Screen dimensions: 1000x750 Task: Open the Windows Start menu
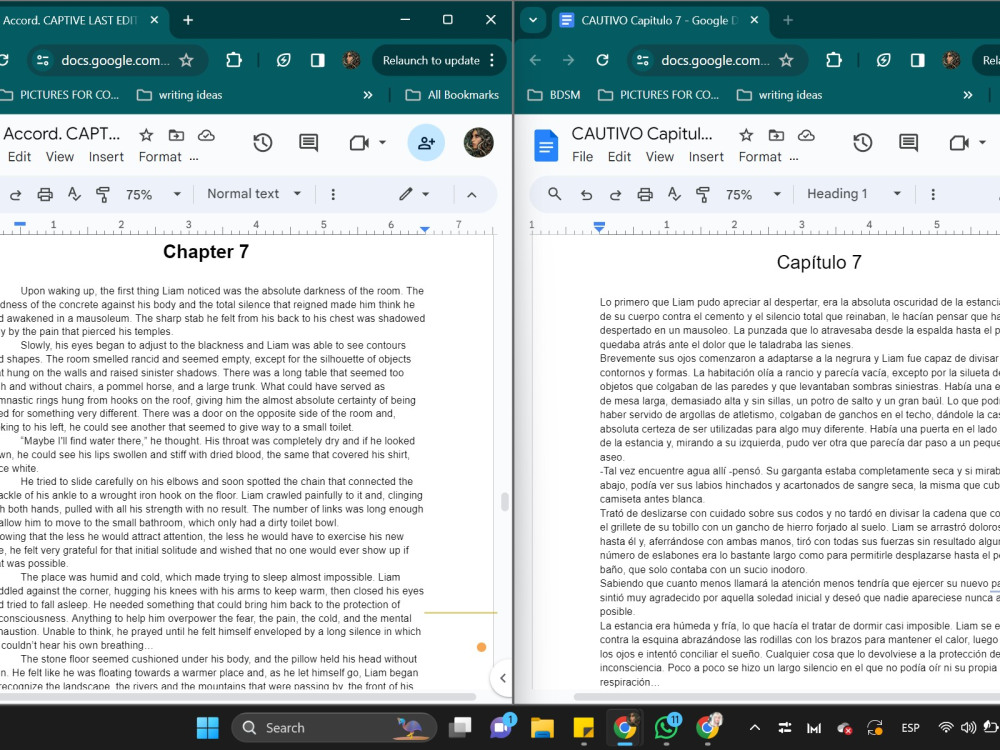click(x=207, y=728)
